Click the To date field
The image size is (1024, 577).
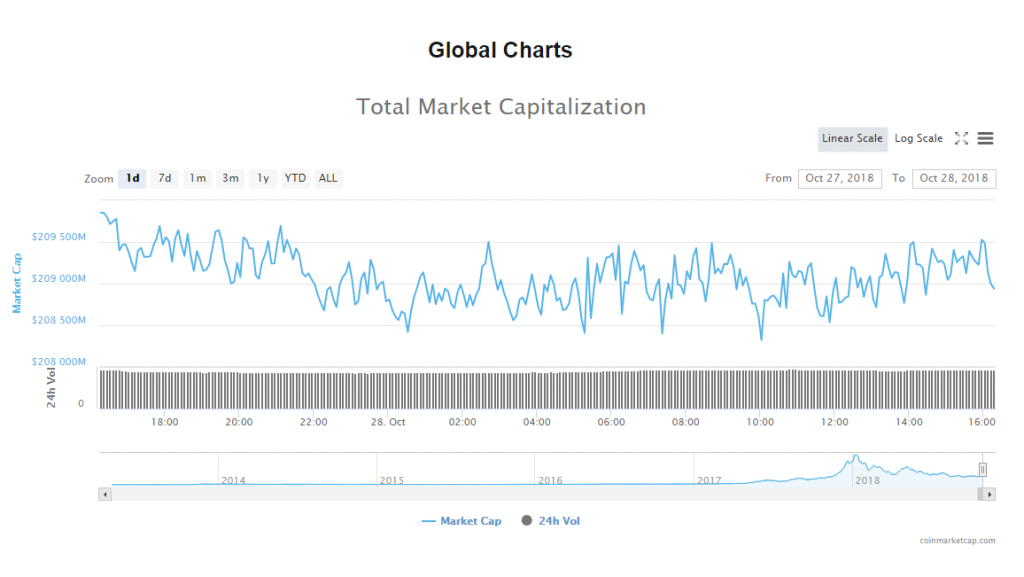click(x=953, y=179)
